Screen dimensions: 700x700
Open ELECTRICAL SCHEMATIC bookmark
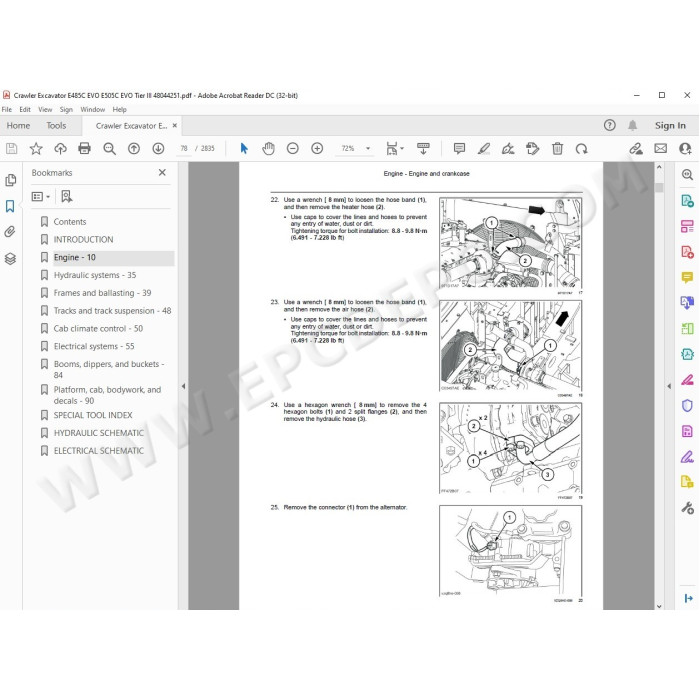(99, 451)
